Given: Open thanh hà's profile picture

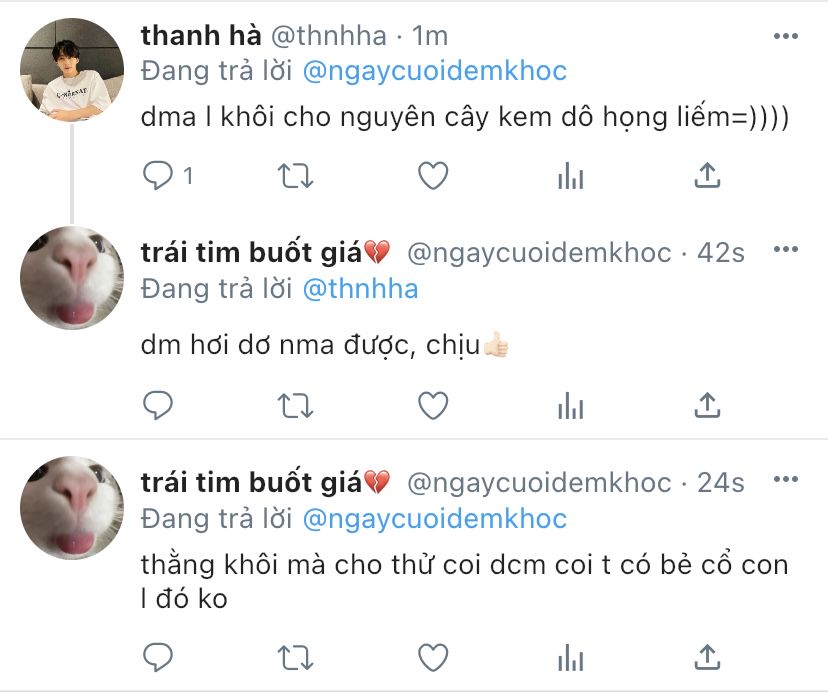Looking at the screenshot, I should coord(72,69).
